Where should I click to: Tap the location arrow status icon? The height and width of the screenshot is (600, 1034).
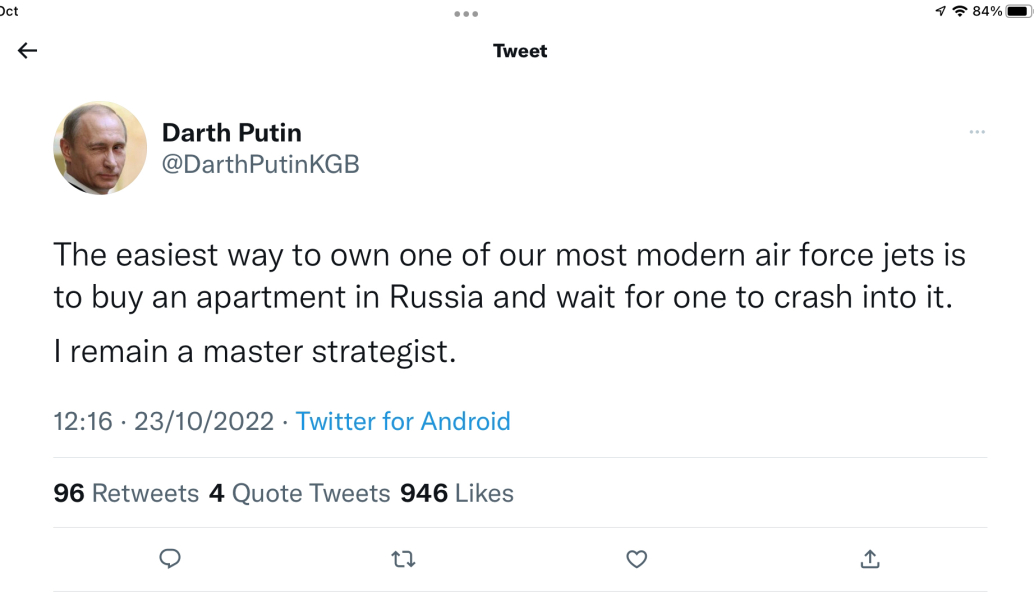[x=940, y=11]
